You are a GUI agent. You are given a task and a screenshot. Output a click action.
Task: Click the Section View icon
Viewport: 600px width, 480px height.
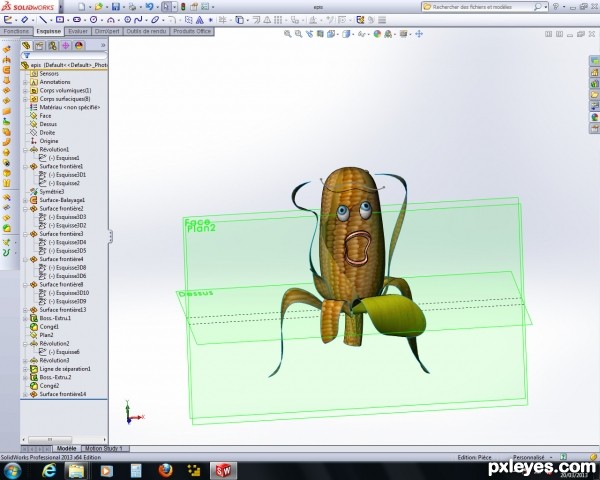[x=320, y=34]
